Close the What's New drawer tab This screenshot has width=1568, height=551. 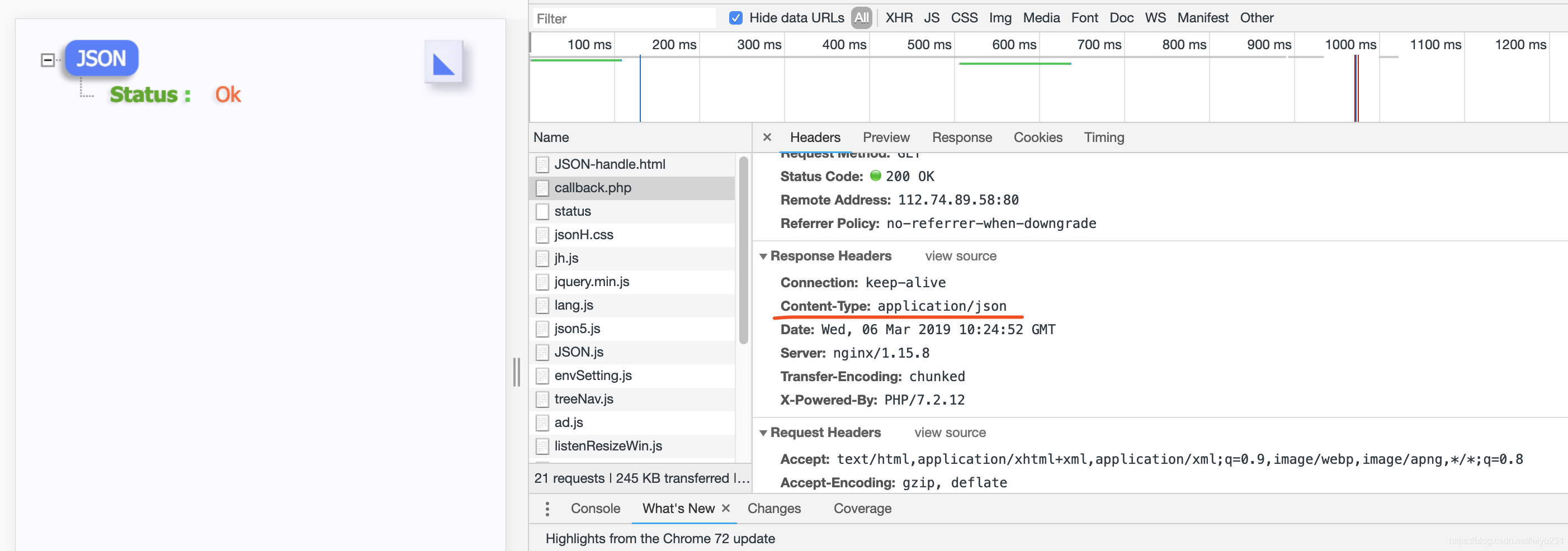tap(726, 508)
